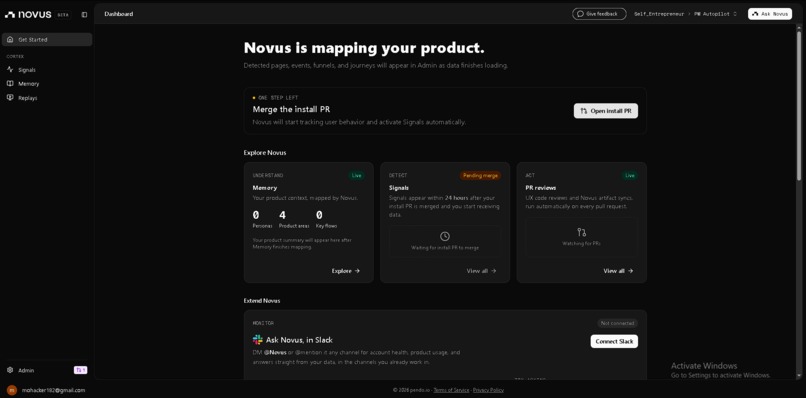Click the pull request icon in PR reviews card
806x398 pixels.
(x=581, y=232)
